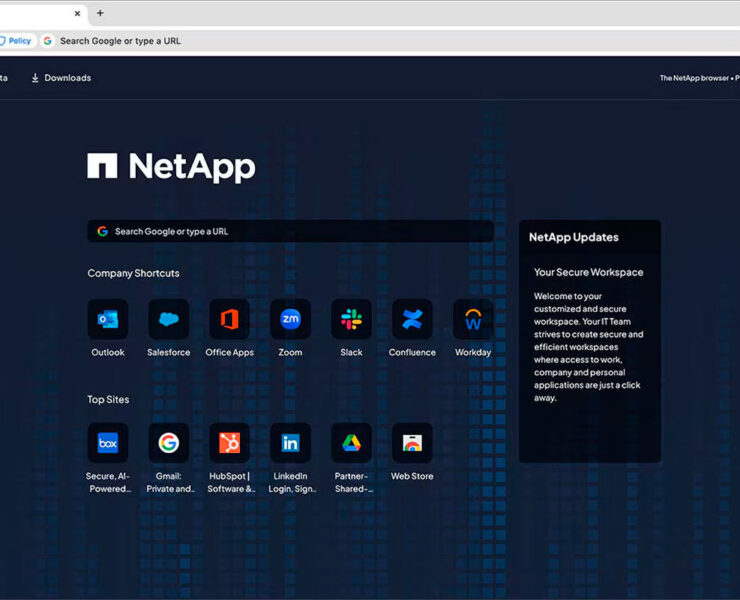740x600 pixels.
Task: Open the Partner-Shared Google Drive tile
Action: pyautogui.click(x=351, y=443)
